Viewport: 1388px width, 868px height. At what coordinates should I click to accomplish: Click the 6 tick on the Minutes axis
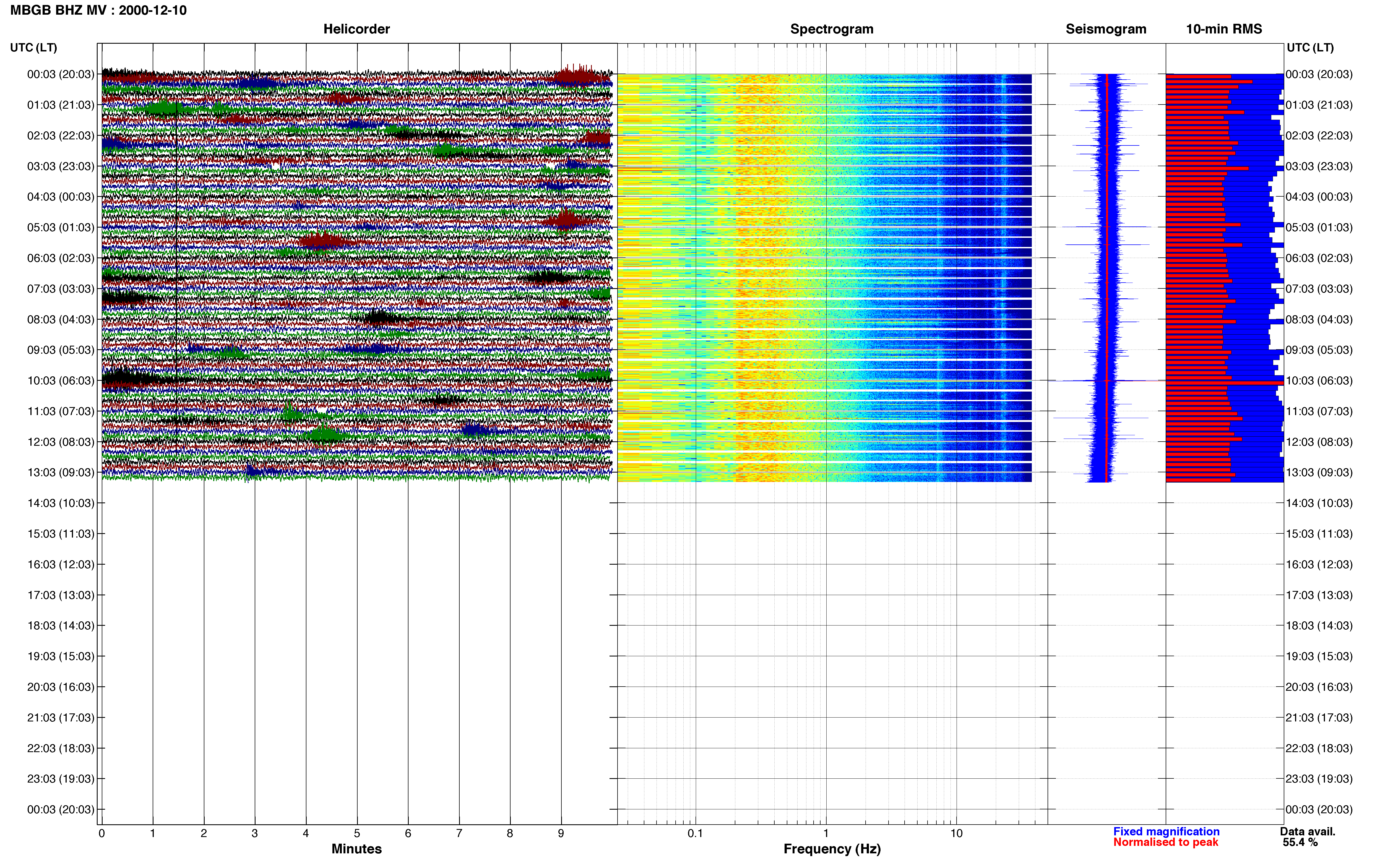pyautogui.click(x=408, y=833)
